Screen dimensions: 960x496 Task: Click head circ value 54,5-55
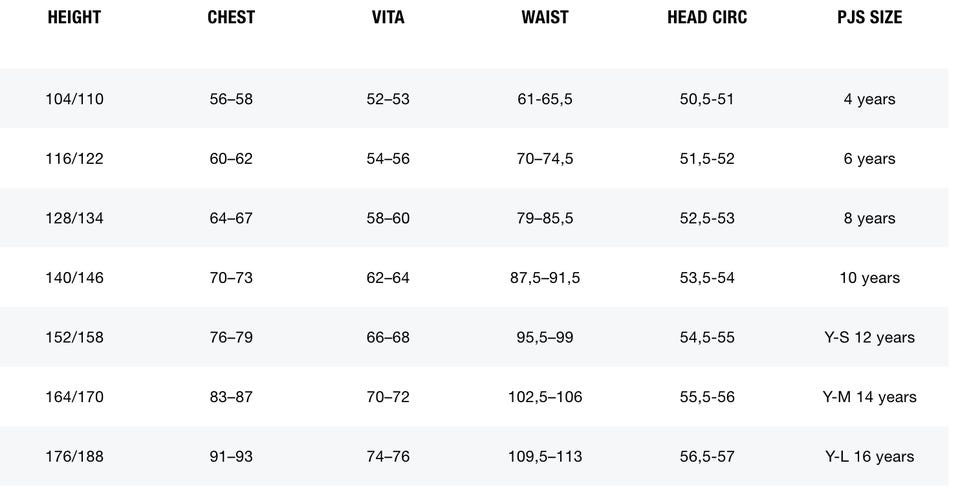707,337
